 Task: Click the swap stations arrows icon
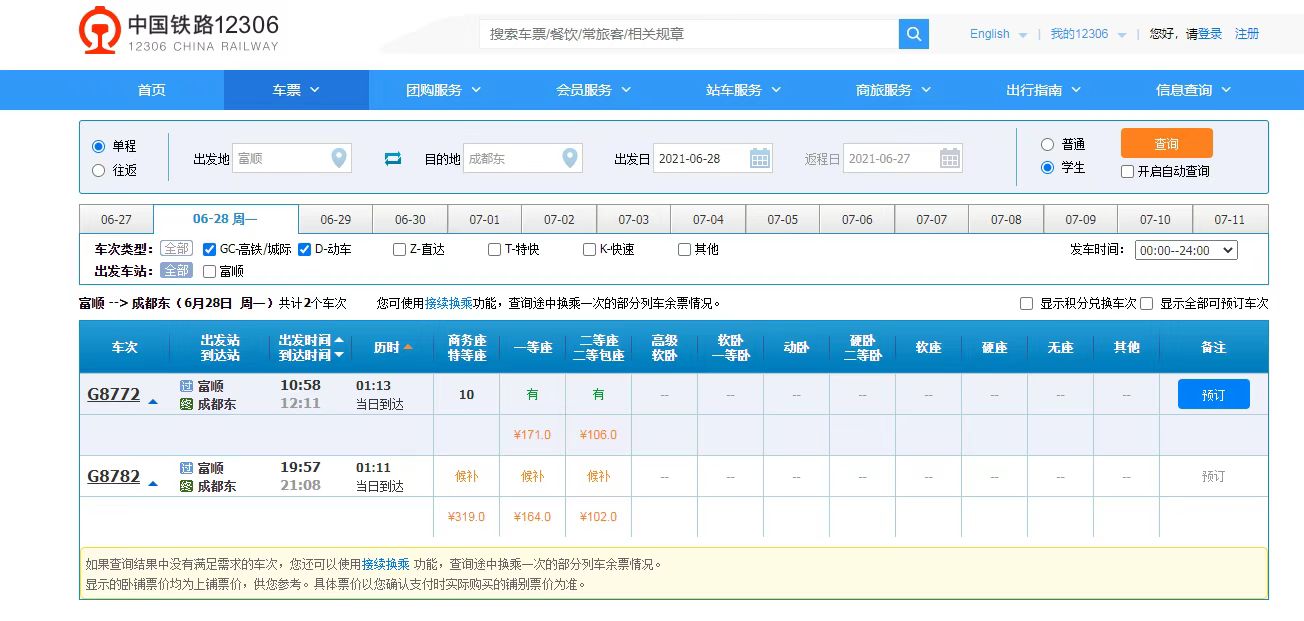[x=393, y=158]
